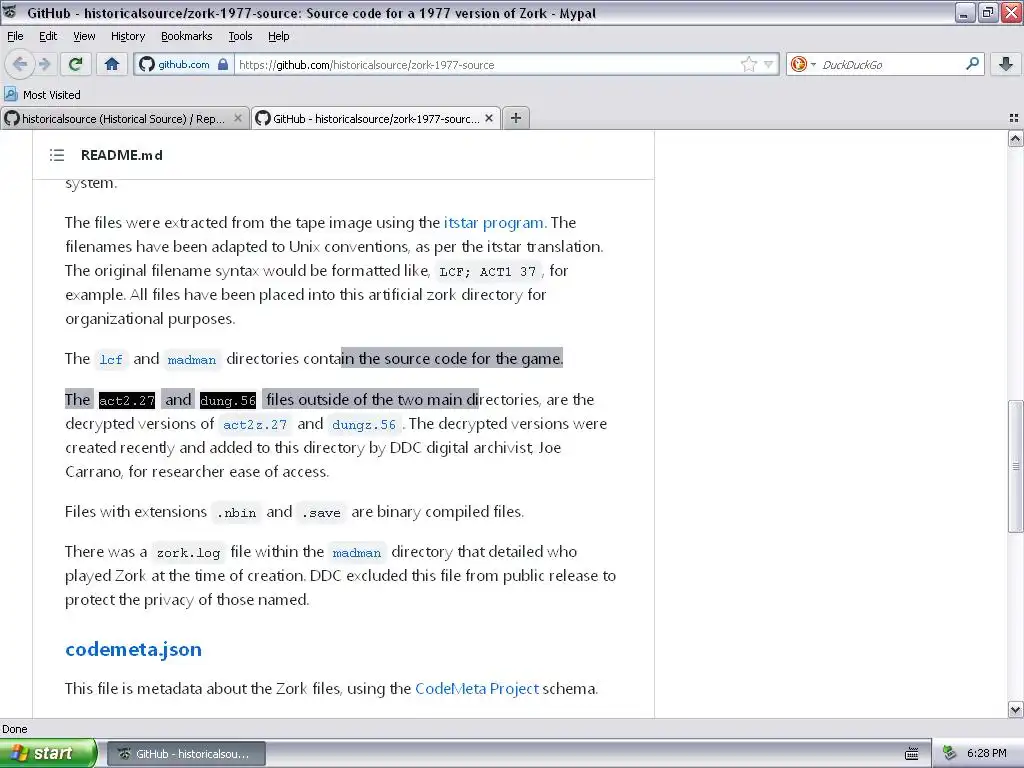Close the zork-1977-source tab
Viewport: 1024px width, 768px height.
pos(488,118)
